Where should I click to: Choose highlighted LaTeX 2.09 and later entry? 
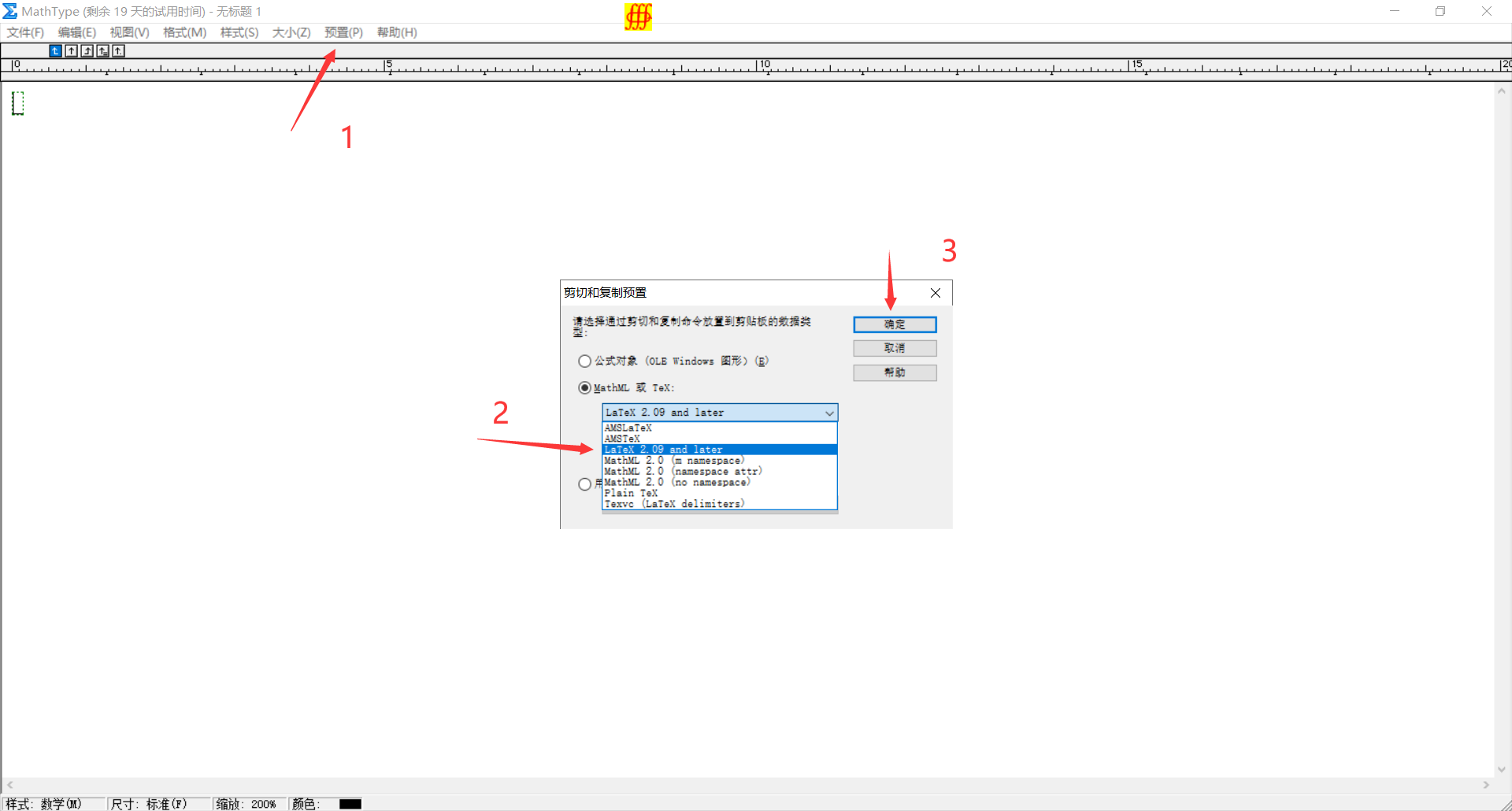[719, 450]
